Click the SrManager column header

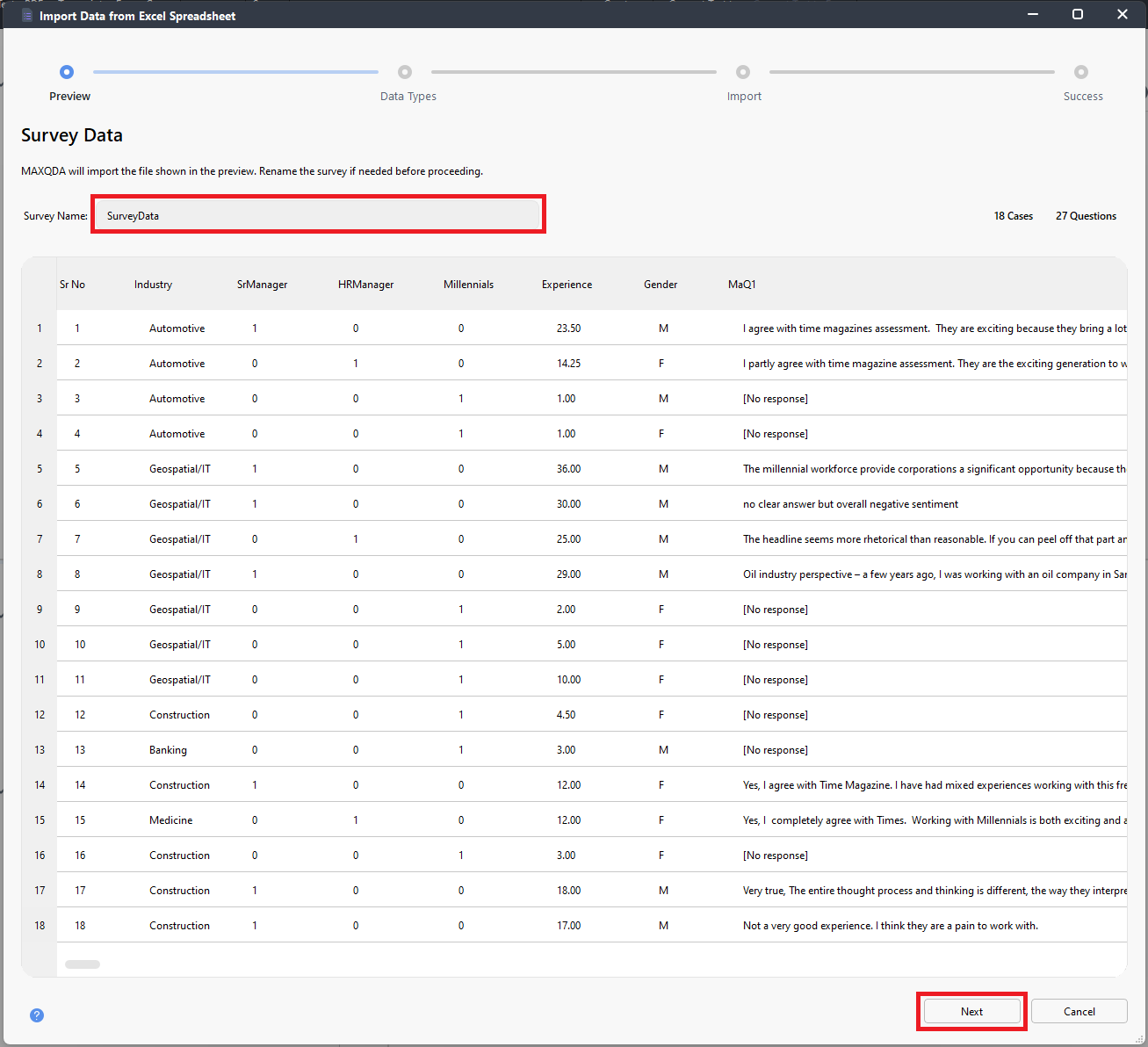click(262, 285)
